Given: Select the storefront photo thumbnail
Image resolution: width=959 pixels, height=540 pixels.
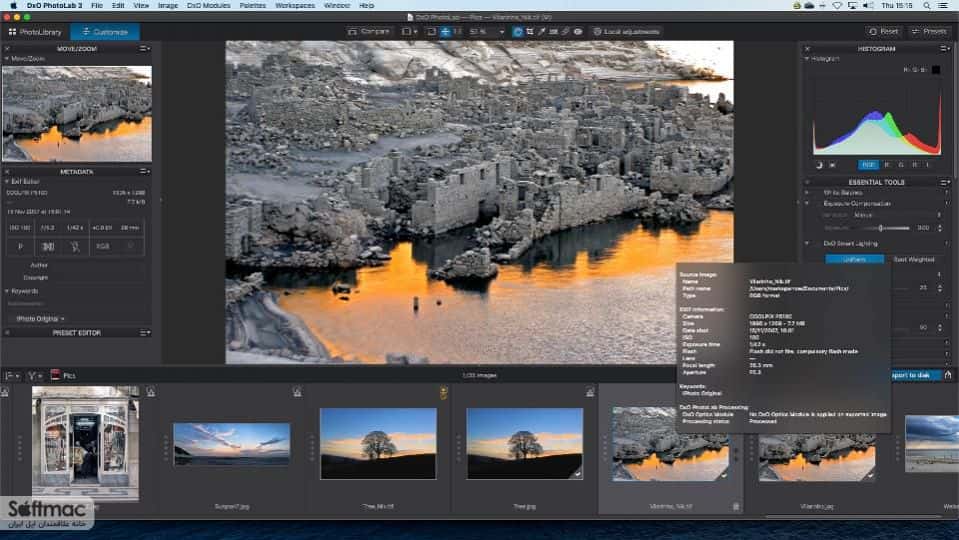Looking at the screenshot, I should tap(85, 443).
